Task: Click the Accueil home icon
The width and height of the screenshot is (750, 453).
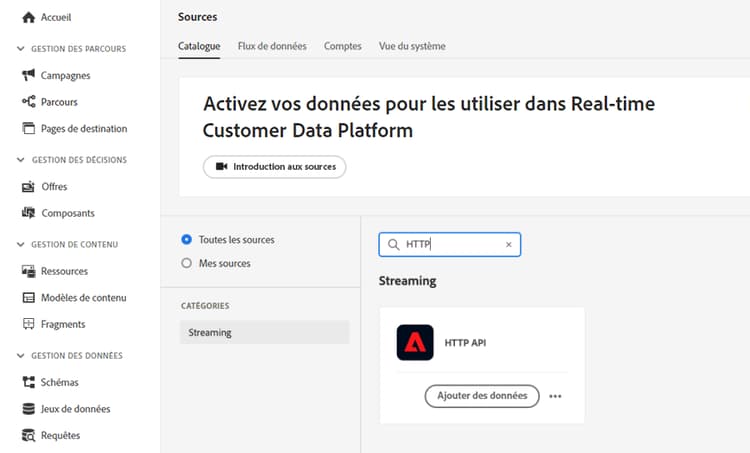Action: (x=29, y=18)
